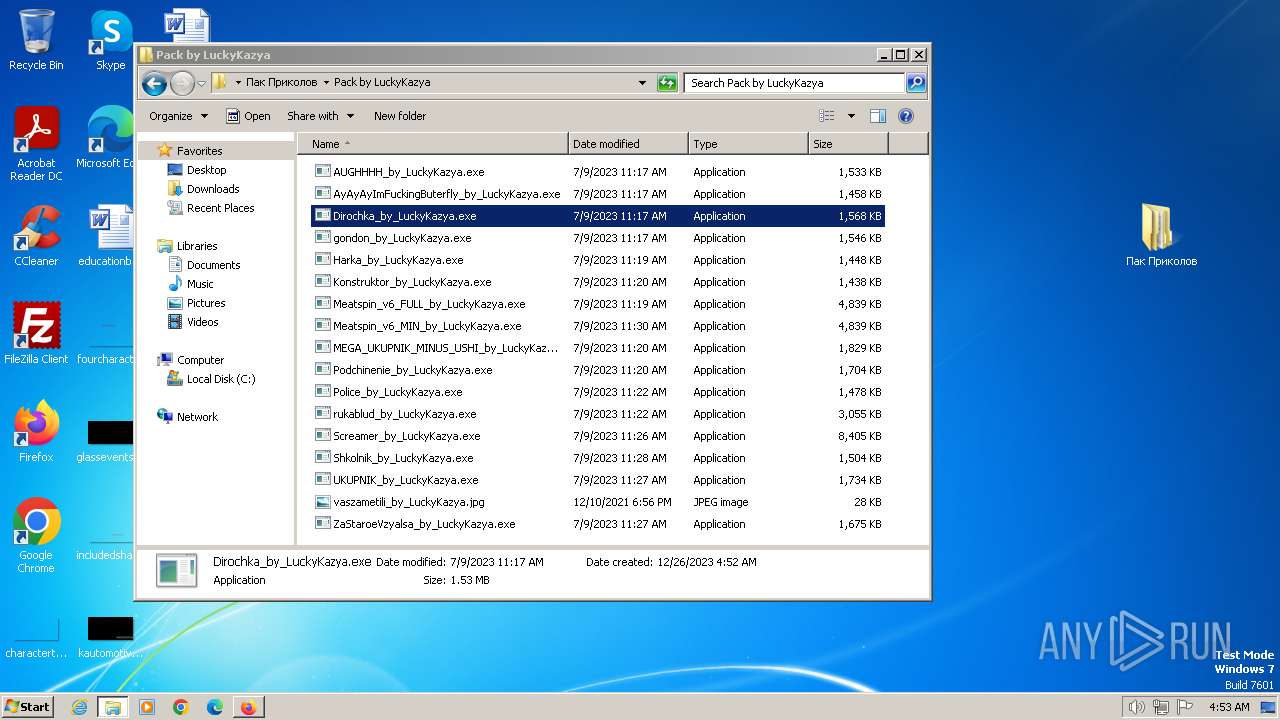Open Windows Media Player taskbar icon

point(147,707)
